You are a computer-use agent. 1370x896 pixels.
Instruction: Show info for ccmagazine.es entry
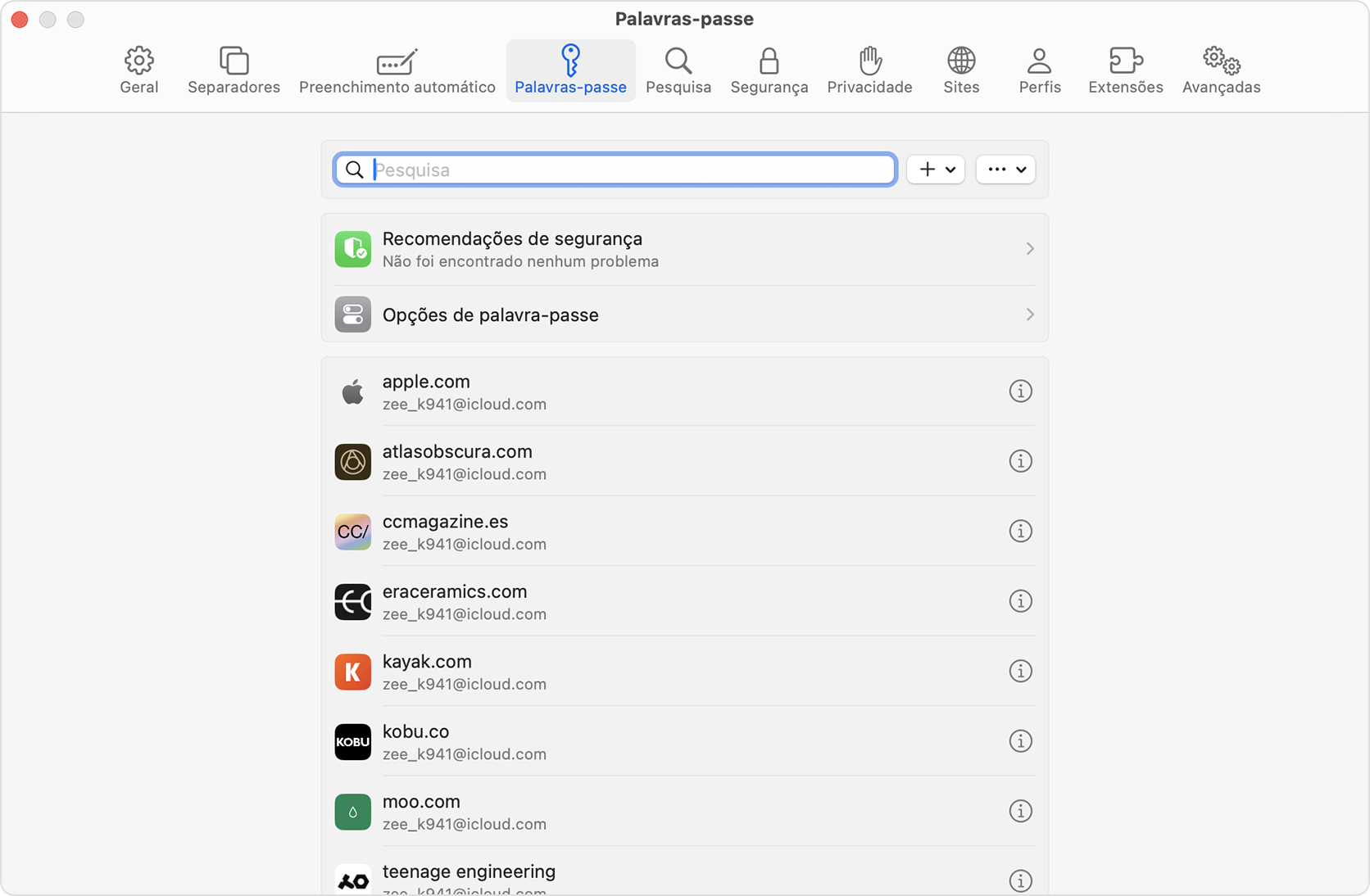[1020, 531]
